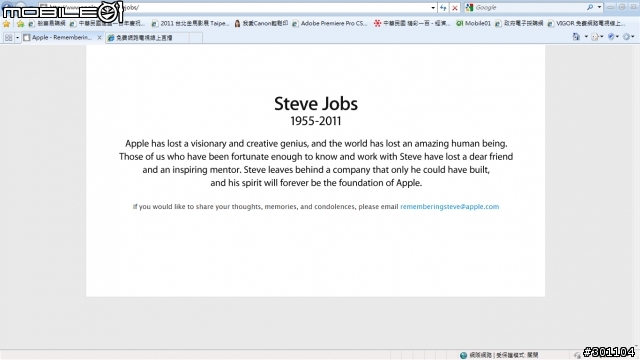The image size is (640, 360).
Task: Close the Apple - Remembering tab
Action: [99, 38]
